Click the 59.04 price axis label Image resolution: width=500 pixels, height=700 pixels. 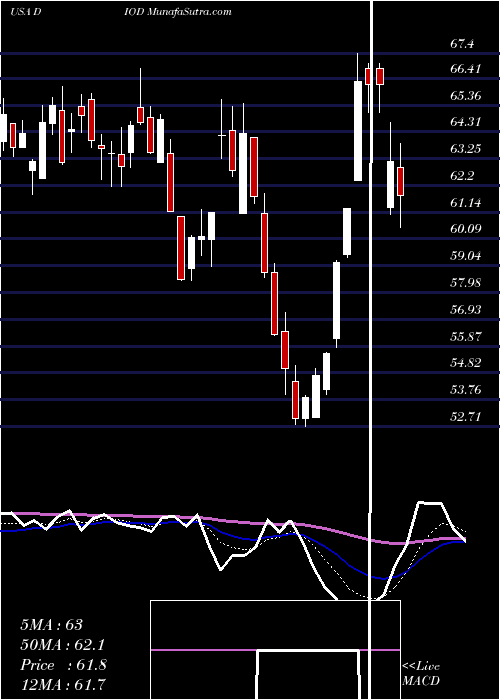click(466, 256)
